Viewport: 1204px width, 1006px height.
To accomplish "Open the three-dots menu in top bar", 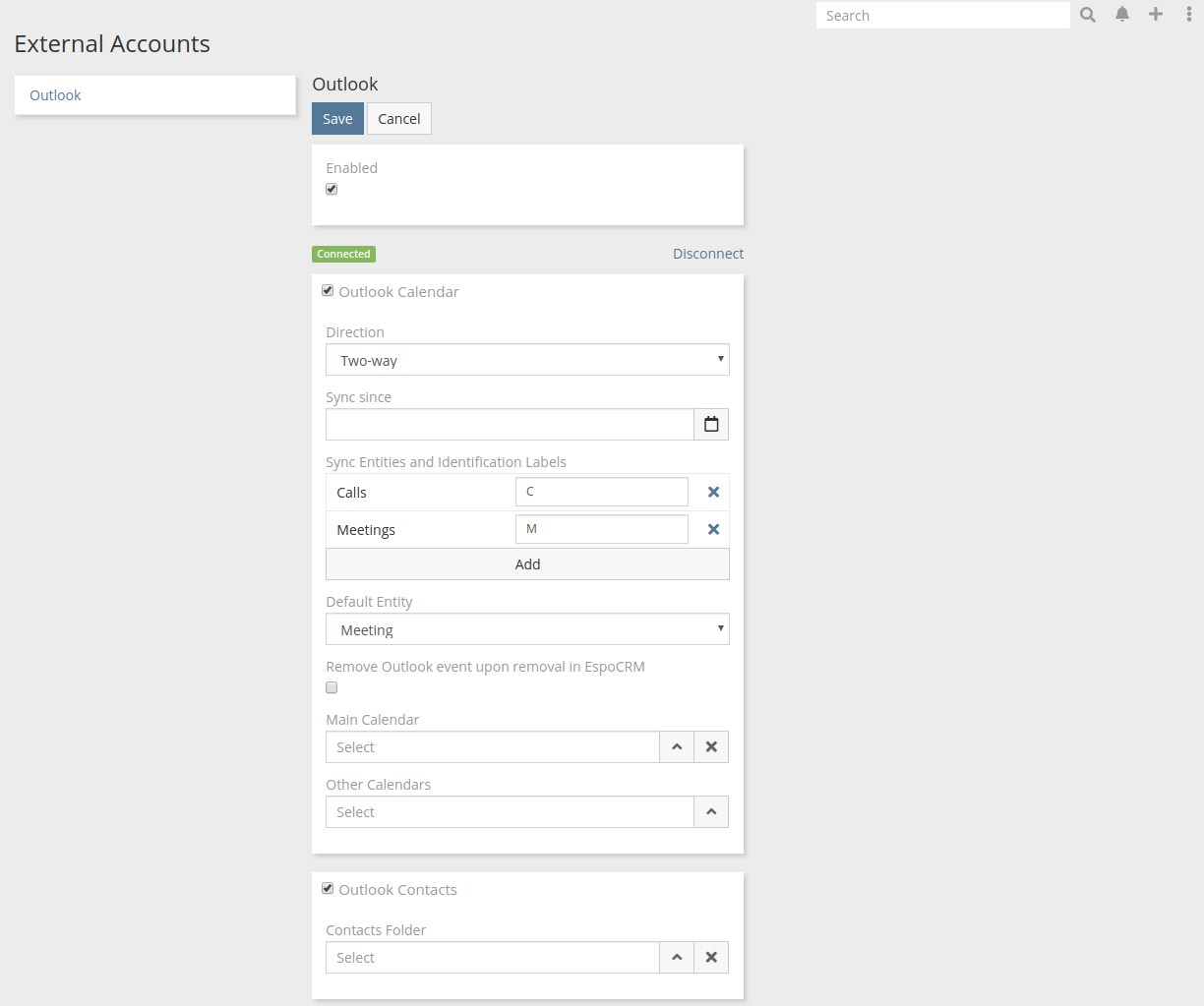I will pos(1188,15).
